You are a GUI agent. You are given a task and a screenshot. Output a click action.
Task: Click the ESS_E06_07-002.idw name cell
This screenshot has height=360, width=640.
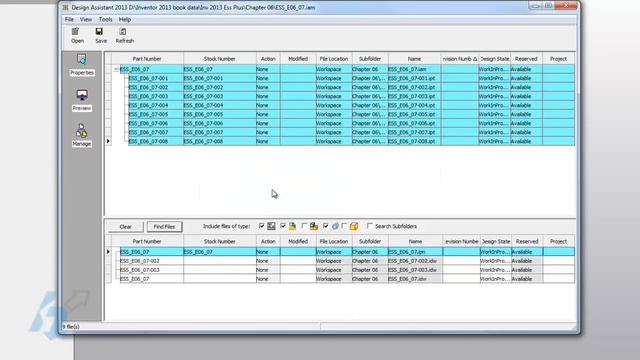pyautogui.click(x=415, y=261)
